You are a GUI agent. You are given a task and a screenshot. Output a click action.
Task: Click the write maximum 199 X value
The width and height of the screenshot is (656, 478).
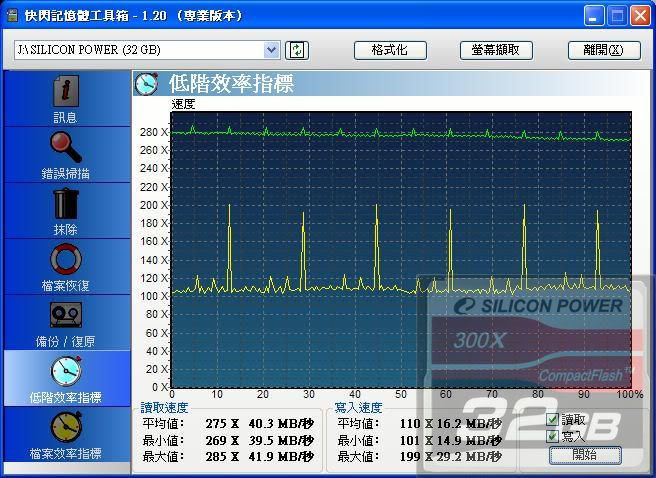pos(416,457)
